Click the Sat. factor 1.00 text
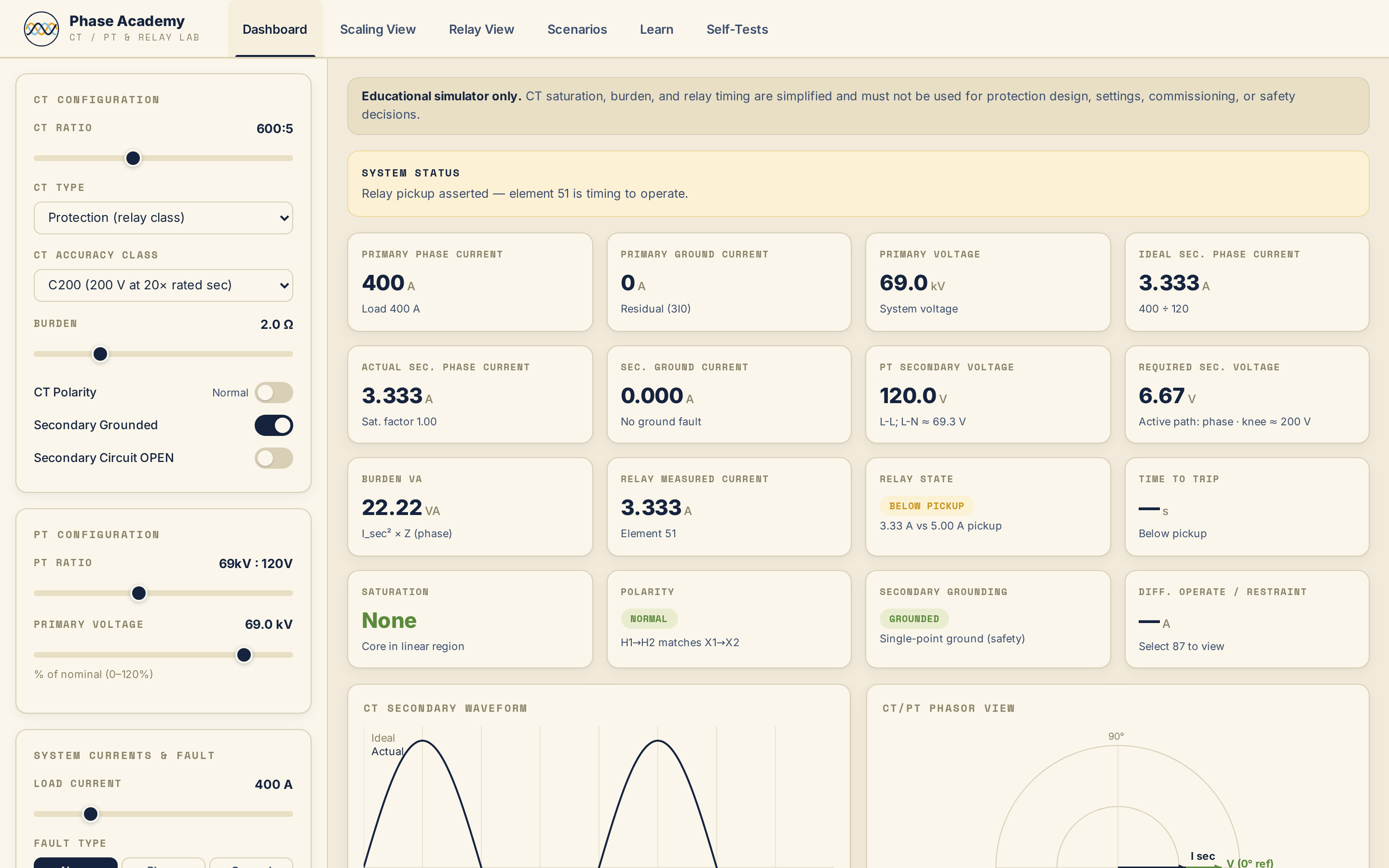This screenshot has width=1389, height=868. pos(399,421)
